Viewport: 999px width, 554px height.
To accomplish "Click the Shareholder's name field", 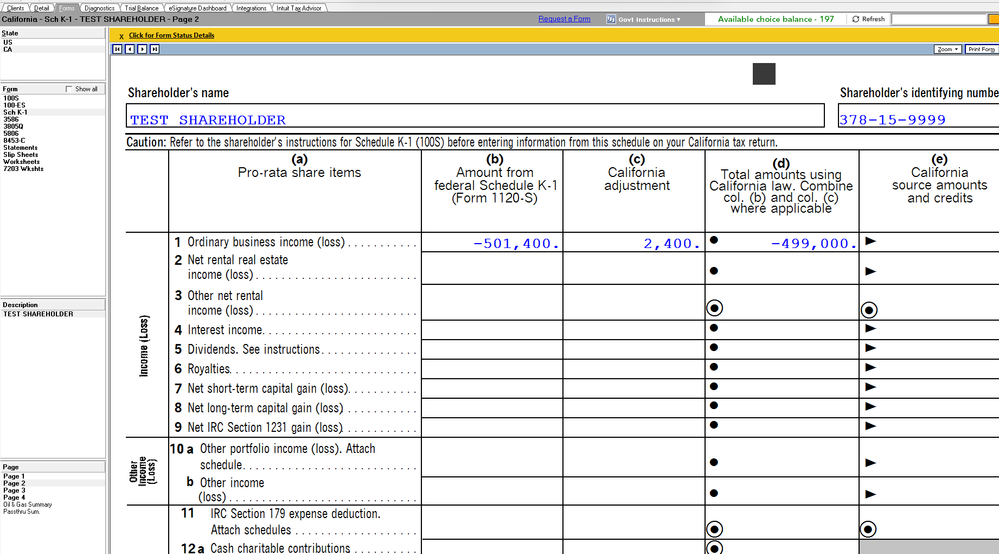I will point(475,116).
